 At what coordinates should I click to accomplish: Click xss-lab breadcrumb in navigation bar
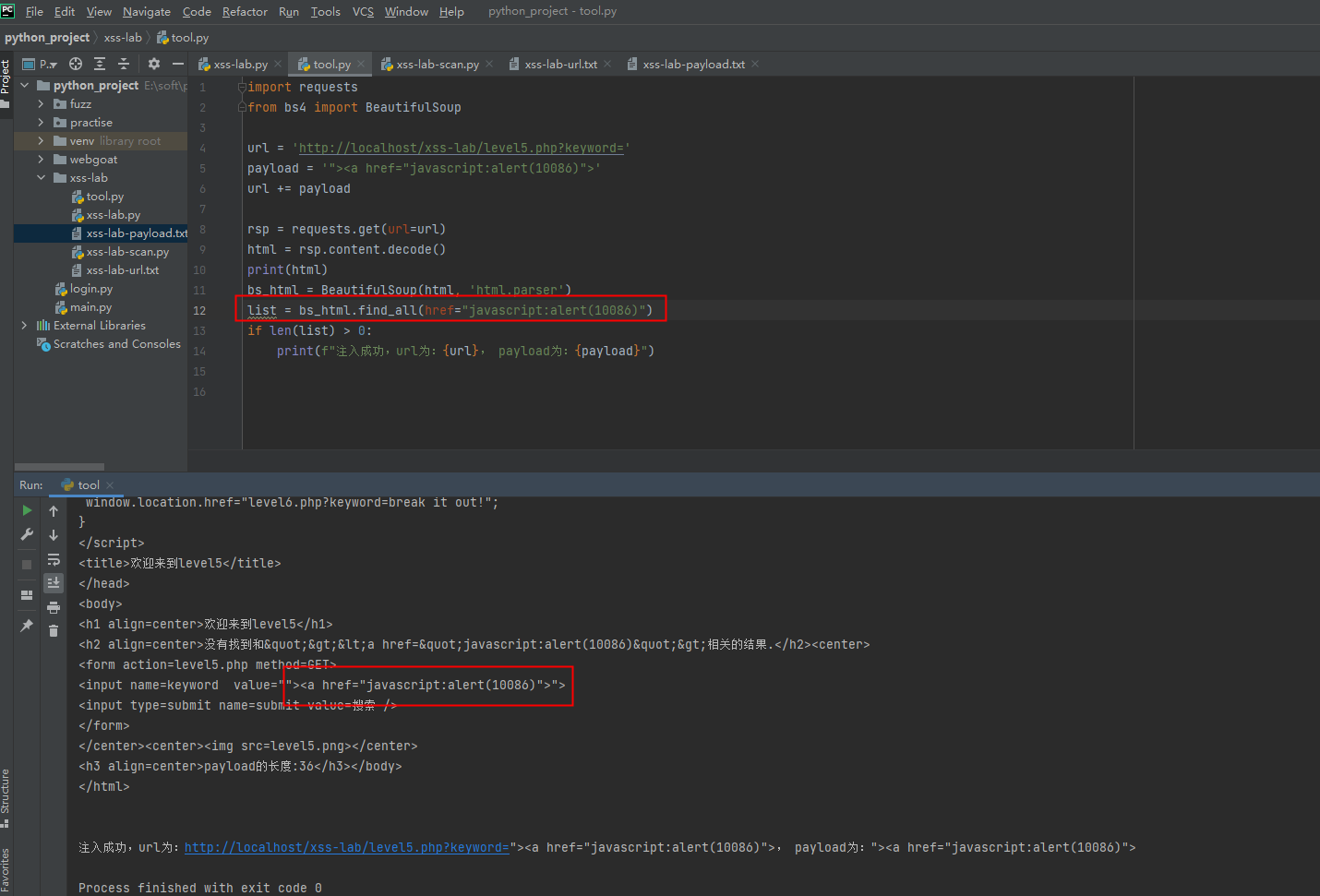pyautogui.click(x=123, y=38)
